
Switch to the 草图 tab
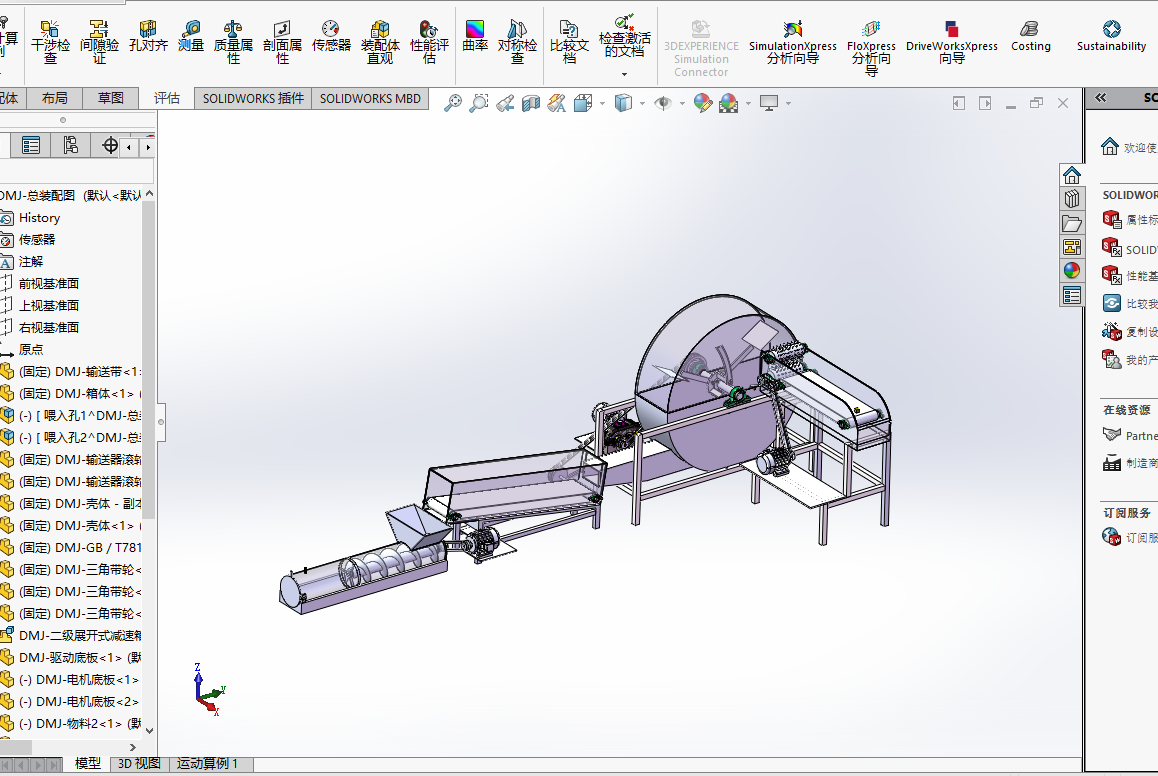tap(111, 98)
